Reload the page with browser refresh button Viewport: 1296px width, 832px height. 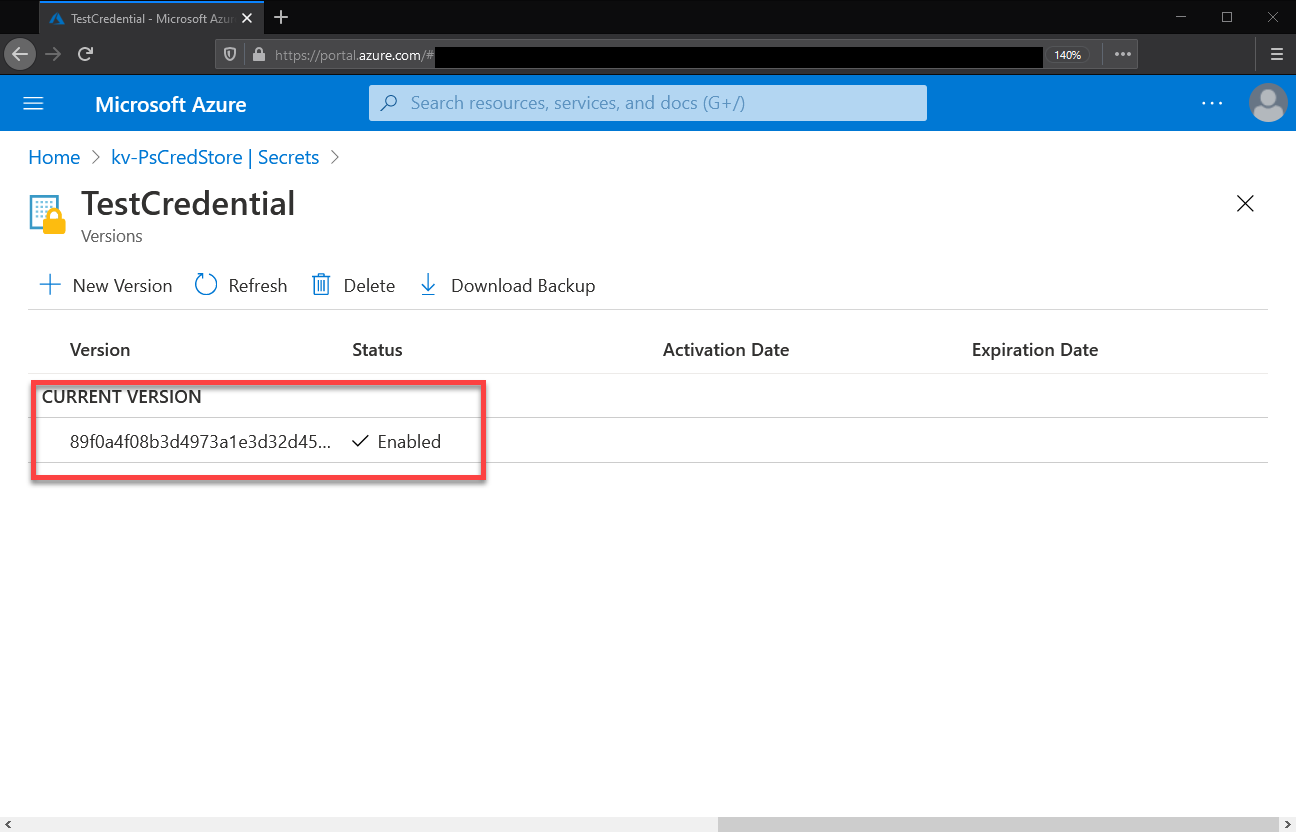86,54
